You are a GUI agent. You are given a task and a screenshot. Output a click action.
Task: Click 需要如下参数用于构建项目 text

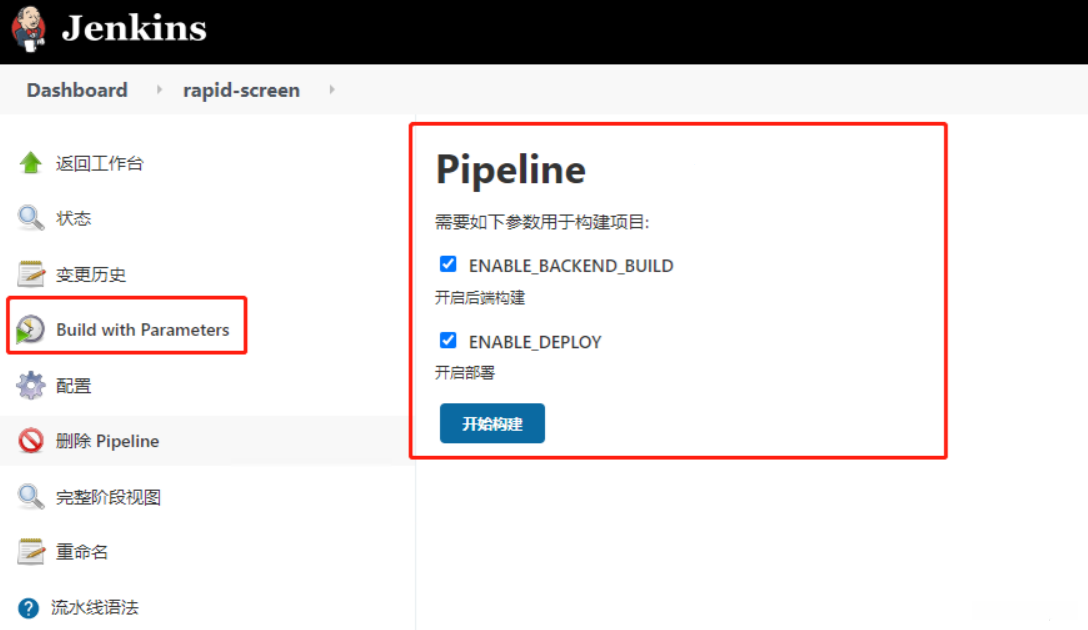[542, 222]
